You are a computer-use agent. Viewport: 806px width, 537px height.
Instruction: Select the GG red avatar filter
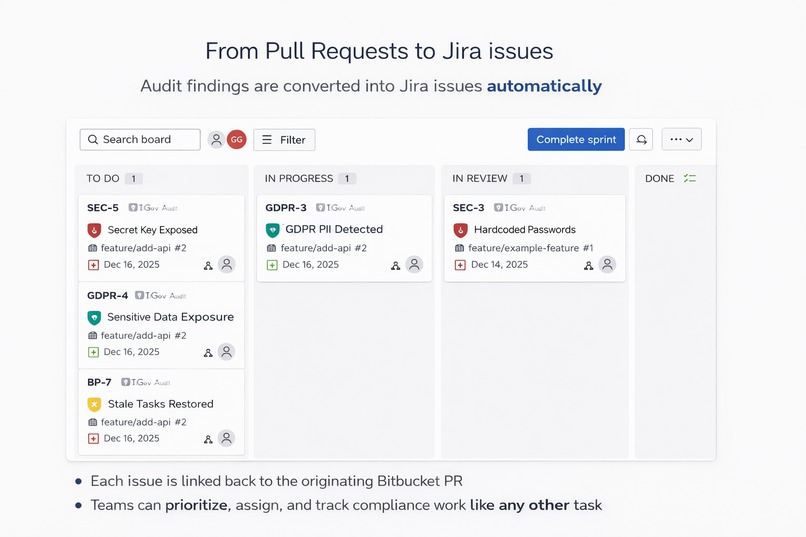click(x=236, y=139)
